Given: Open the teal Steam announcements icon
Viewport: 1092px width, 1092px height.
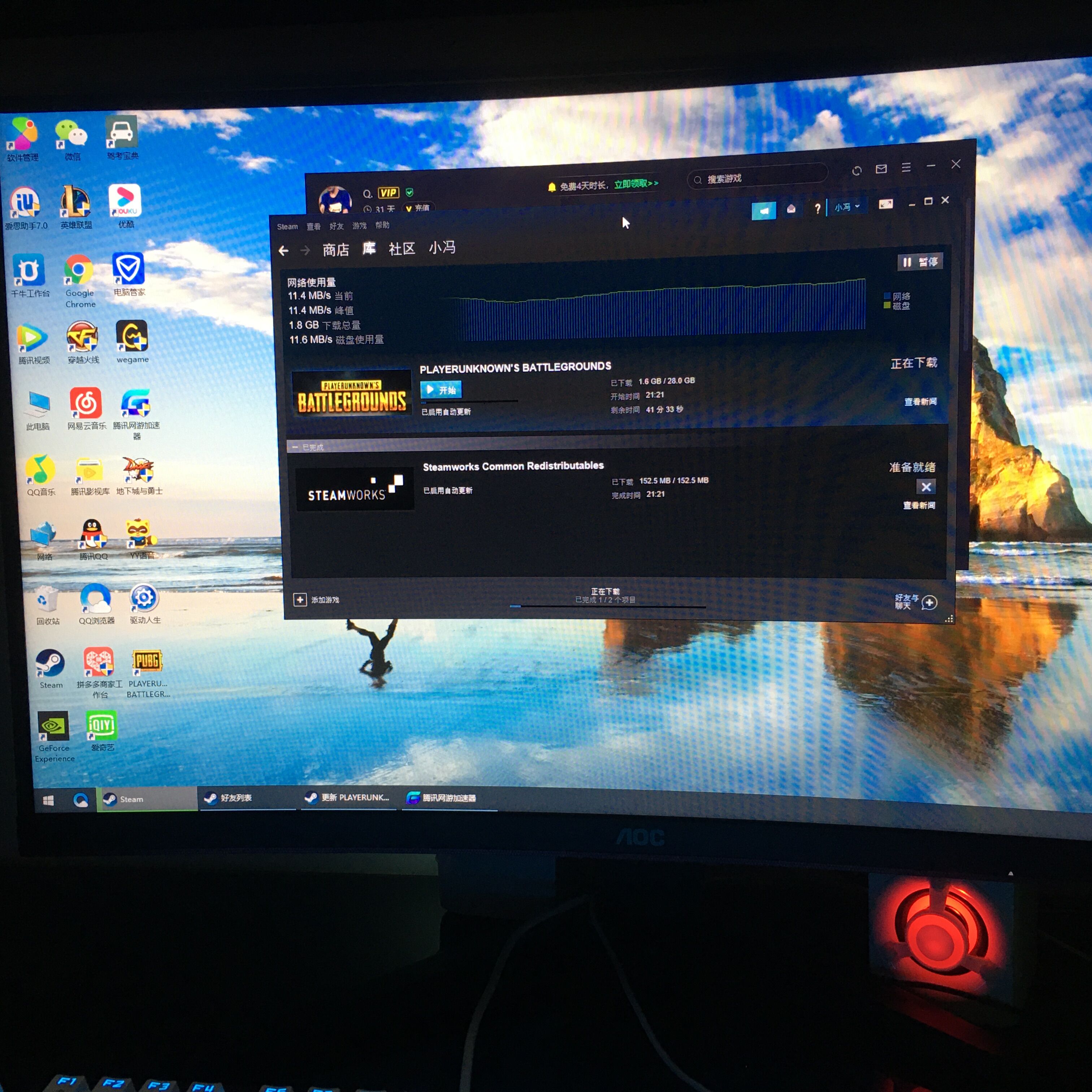Looking at the screenshot, I should coord(764,211).
